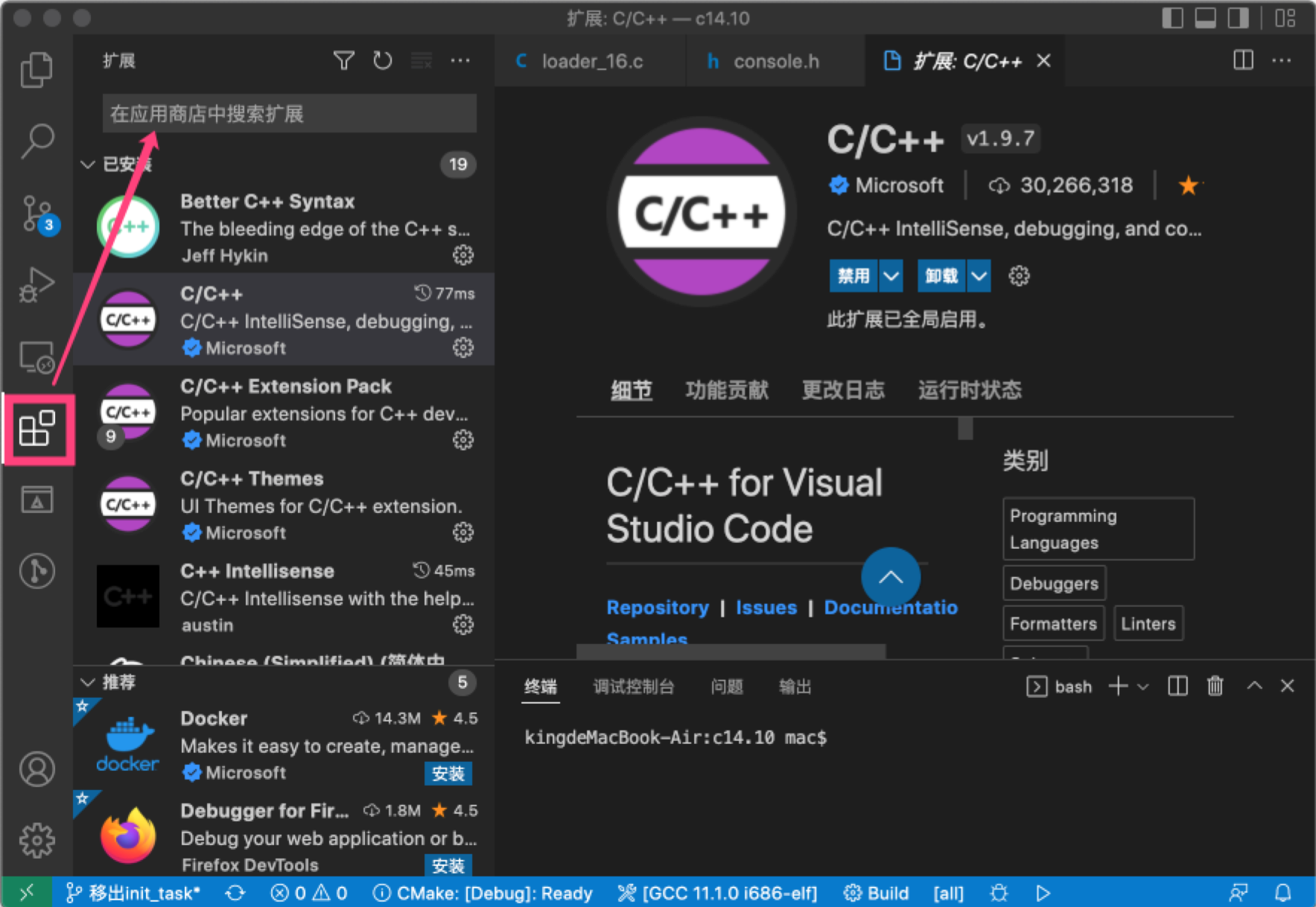
Task: Open Source Control with 3 pending changes
Action: click(x=36, y=214)
